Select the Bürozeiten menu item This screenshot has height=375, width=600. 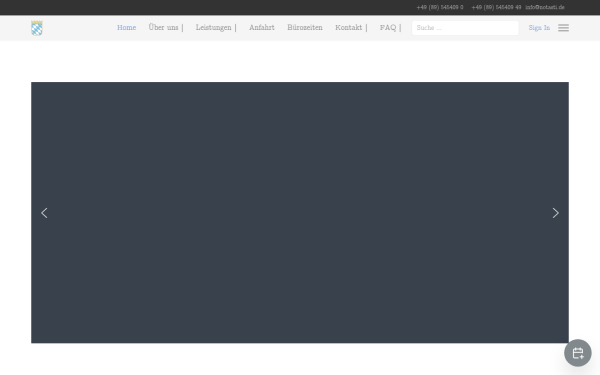pos(305,28)
